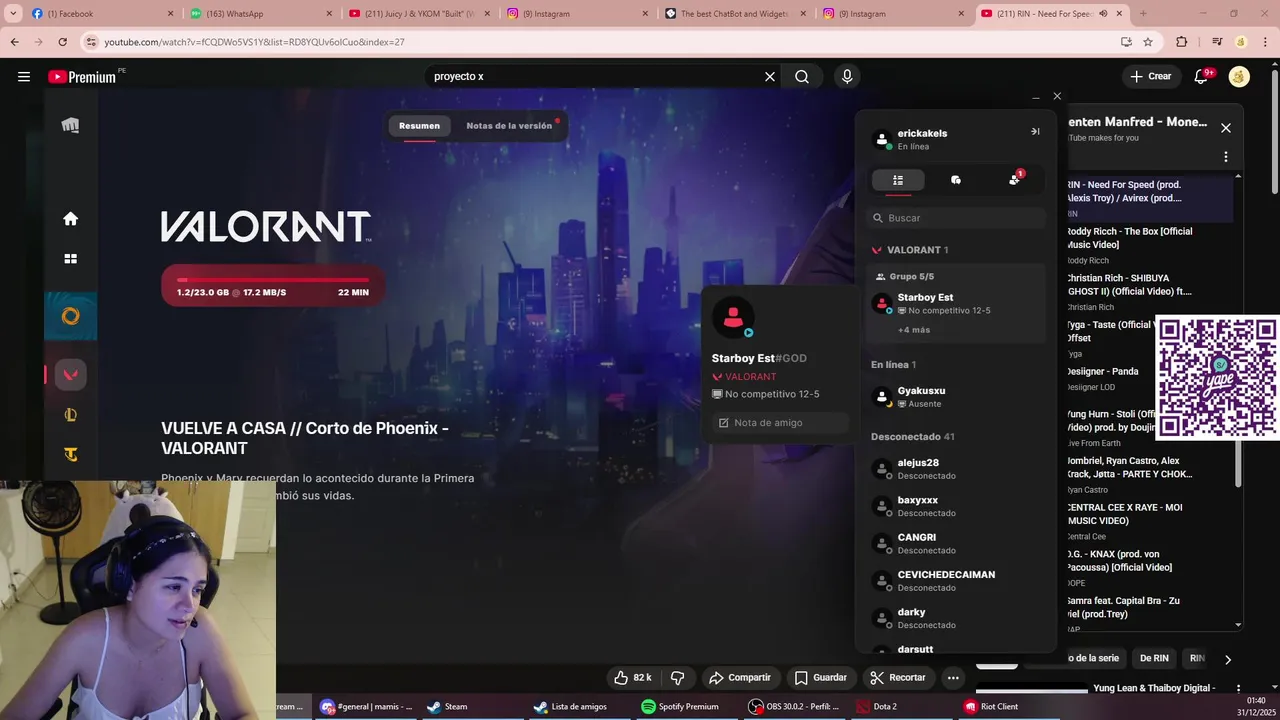Like the video with 82 k likes

pos(632,677)
